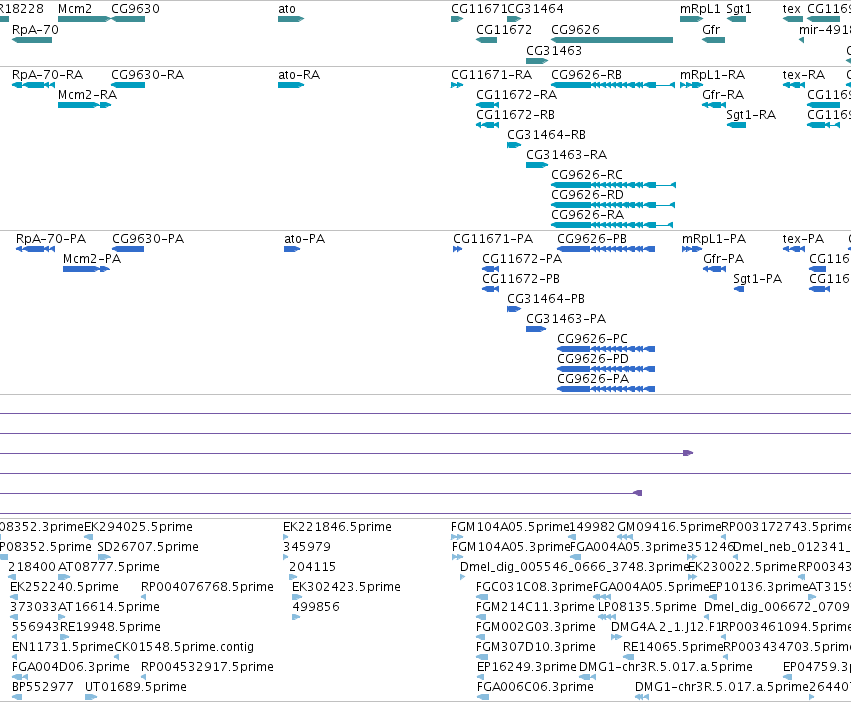Screen dimensions: 851x702
Task: Open protein Sgt1-PA label
Action: click(758, 279)
